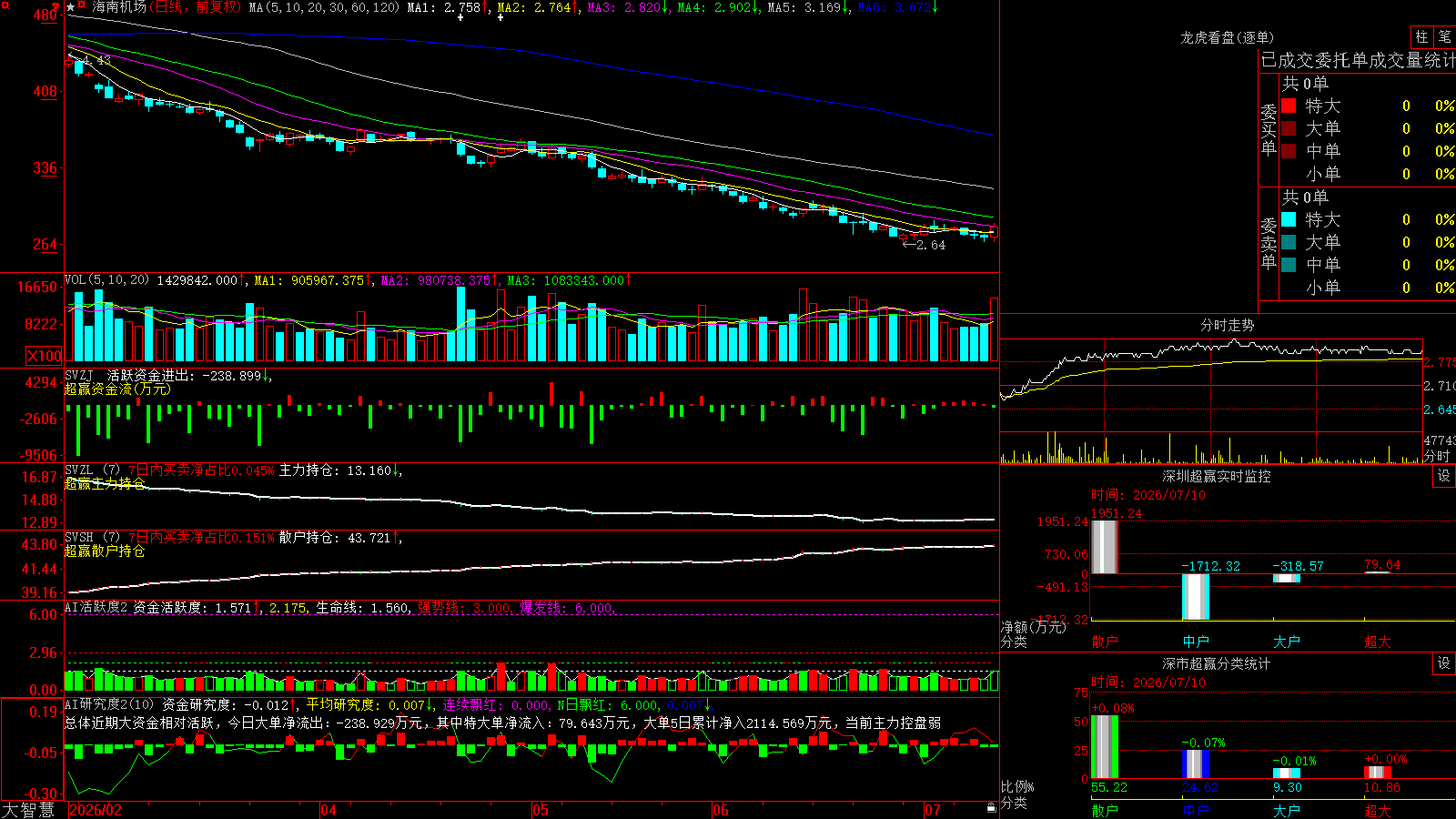Screen dimensions: 1456x819
Task: Jump to month 04 on the date axis
Action: point(329,810)
